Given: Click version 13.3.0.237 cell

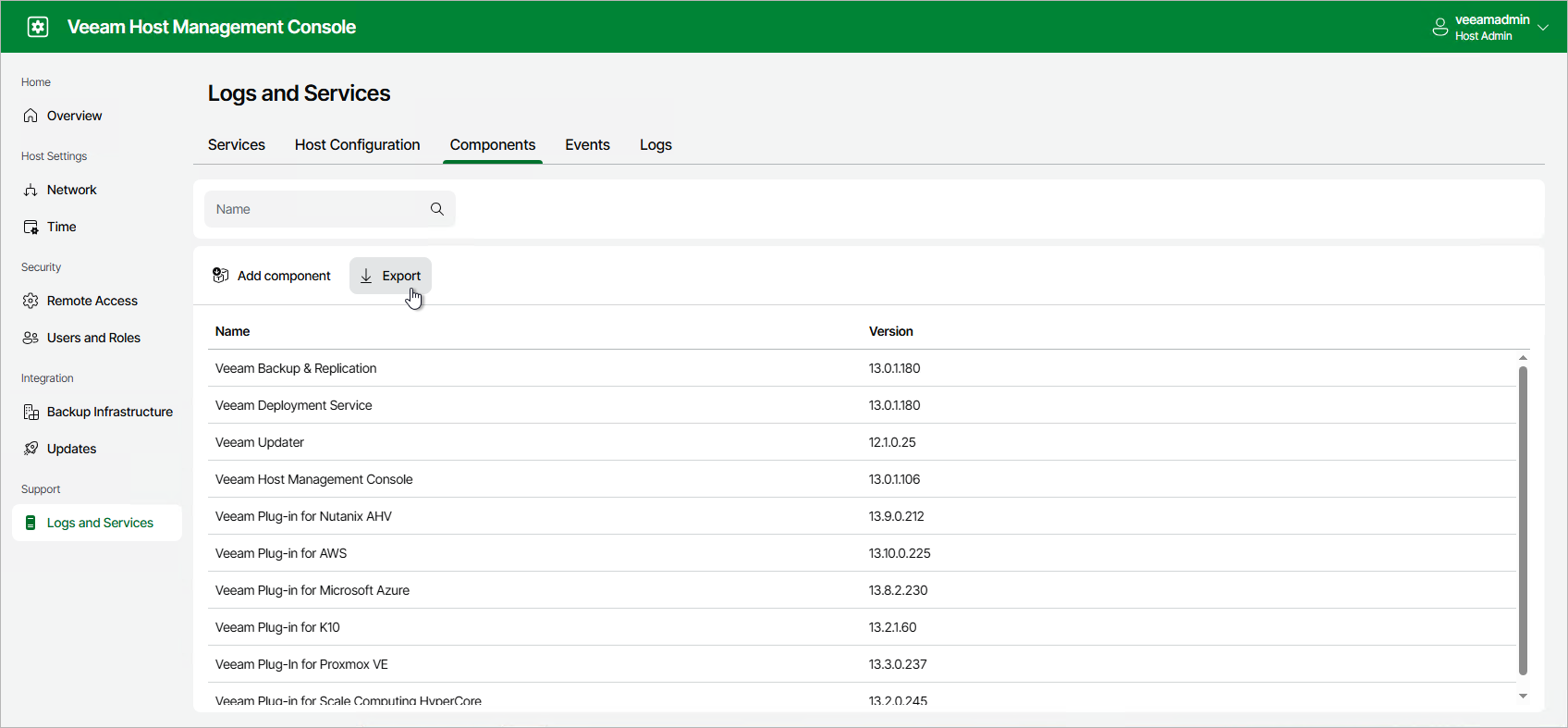Looking at the screenshot, I should [x=898, y=664].
